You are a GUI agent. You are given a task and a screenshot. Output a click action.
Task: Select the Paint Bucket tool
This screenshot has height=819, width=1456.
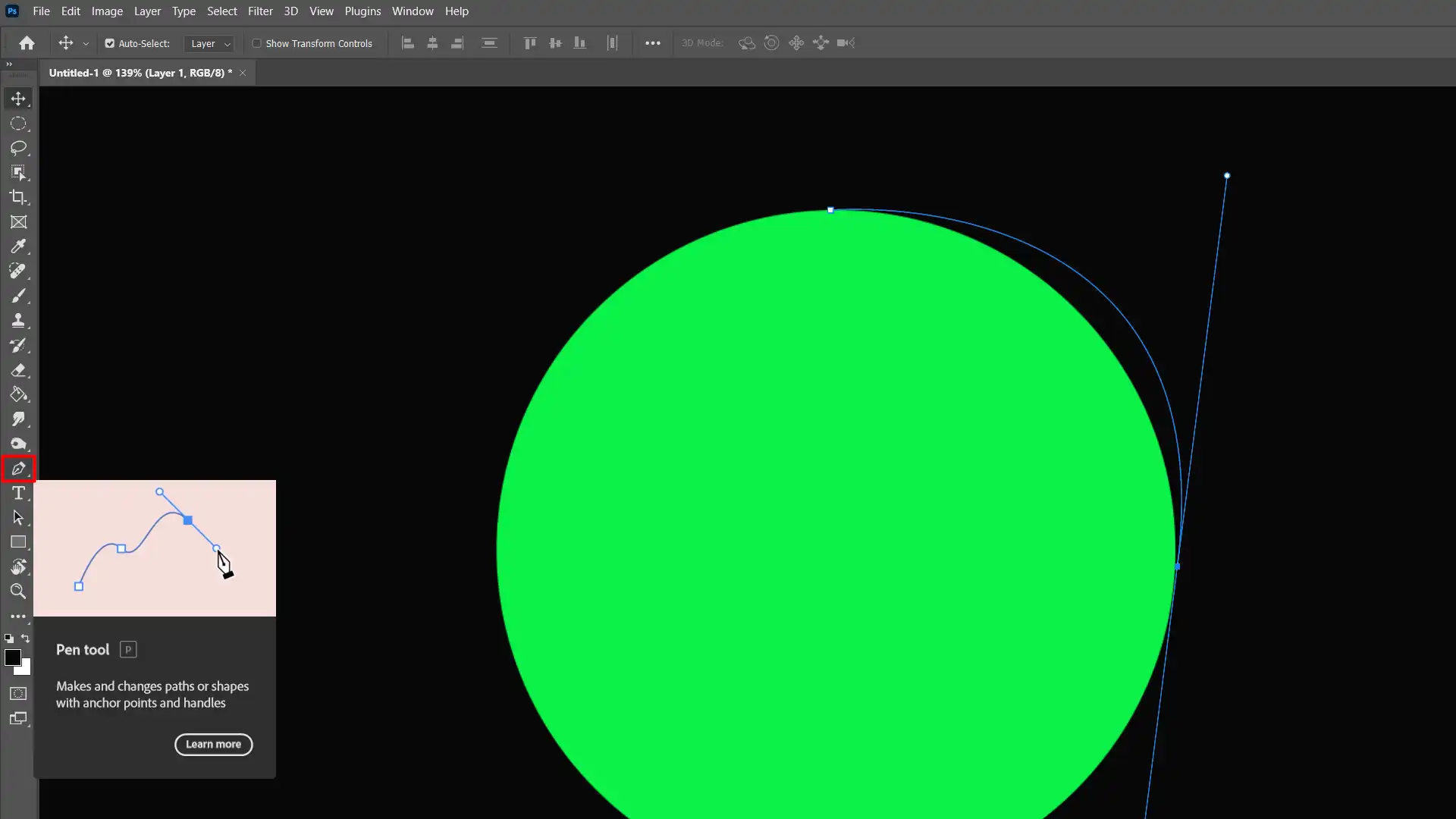18,394
